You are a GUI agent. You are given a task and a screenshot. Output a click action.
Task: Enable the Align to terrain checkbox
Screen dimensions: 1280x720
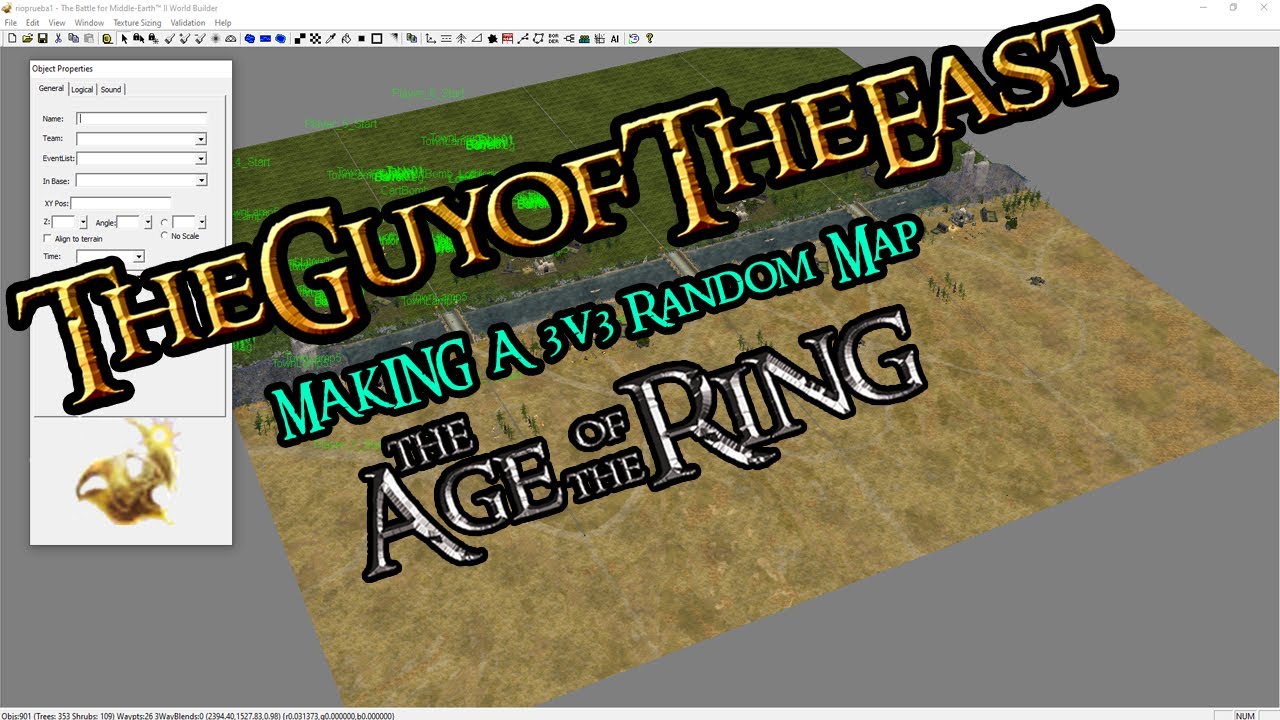[47, 239]
